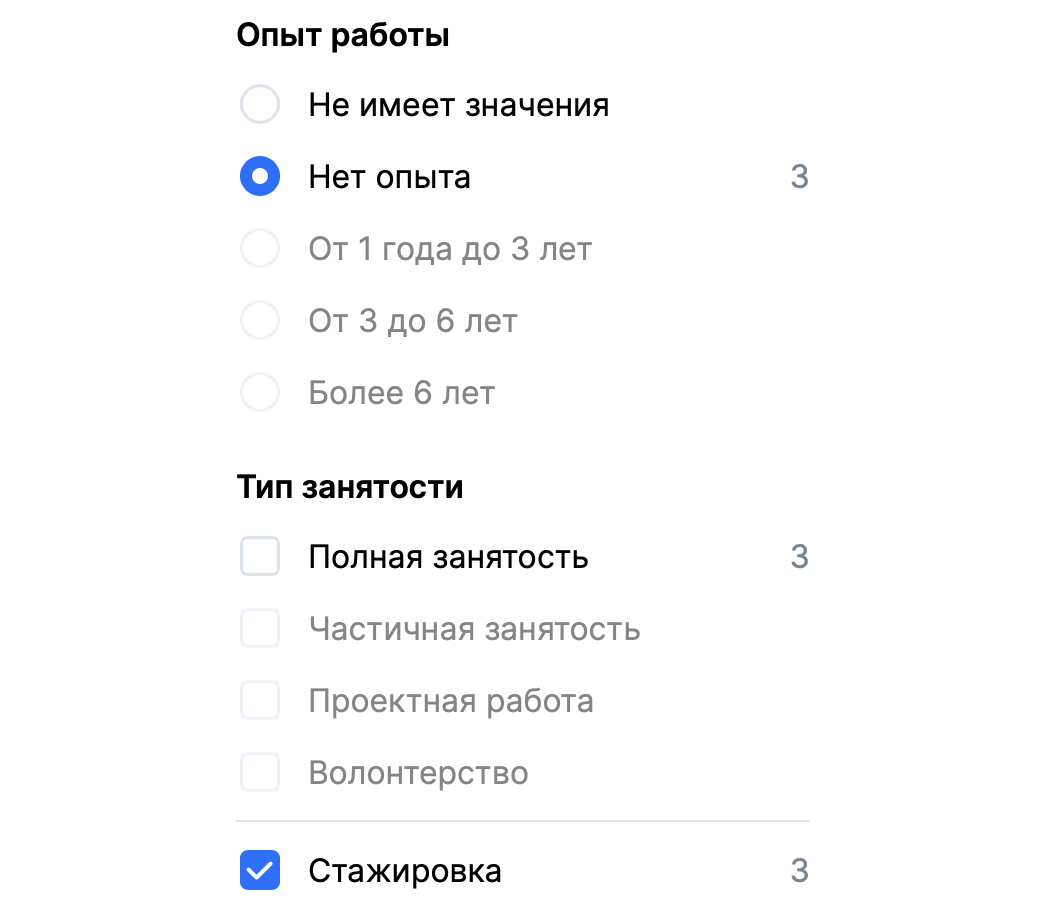Click the 'Более 6 лет' label text

401,393
